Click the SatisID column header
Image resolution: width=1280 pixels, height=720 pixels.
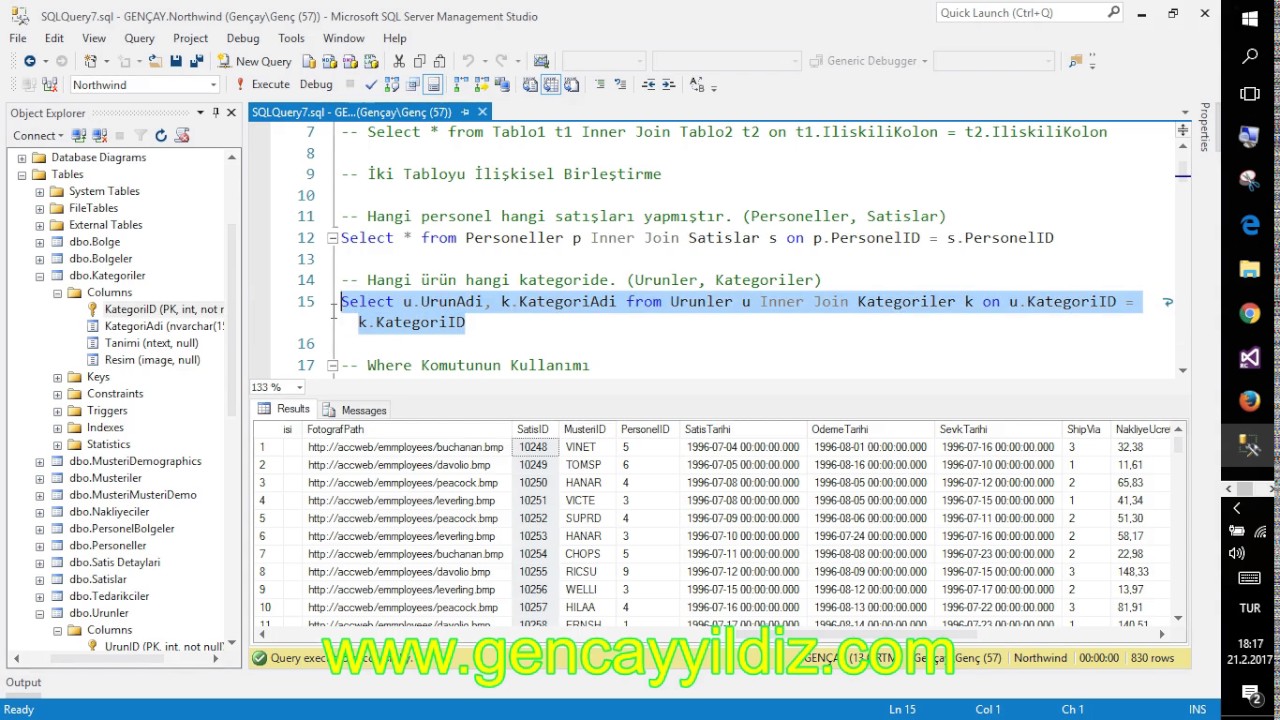click(x=533, y=429)
